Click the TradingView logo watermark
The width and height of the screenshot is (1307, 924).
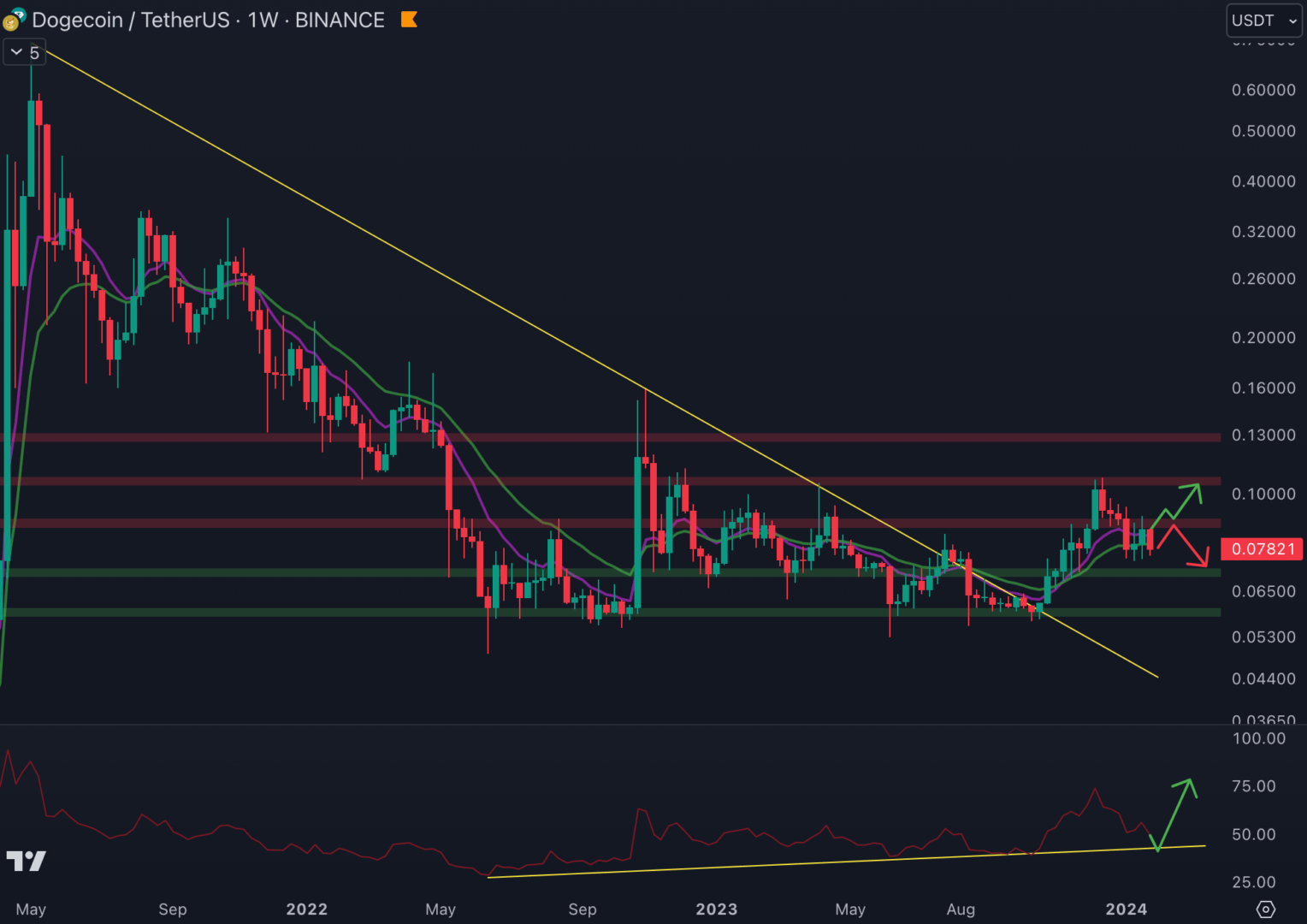(26, 861)
